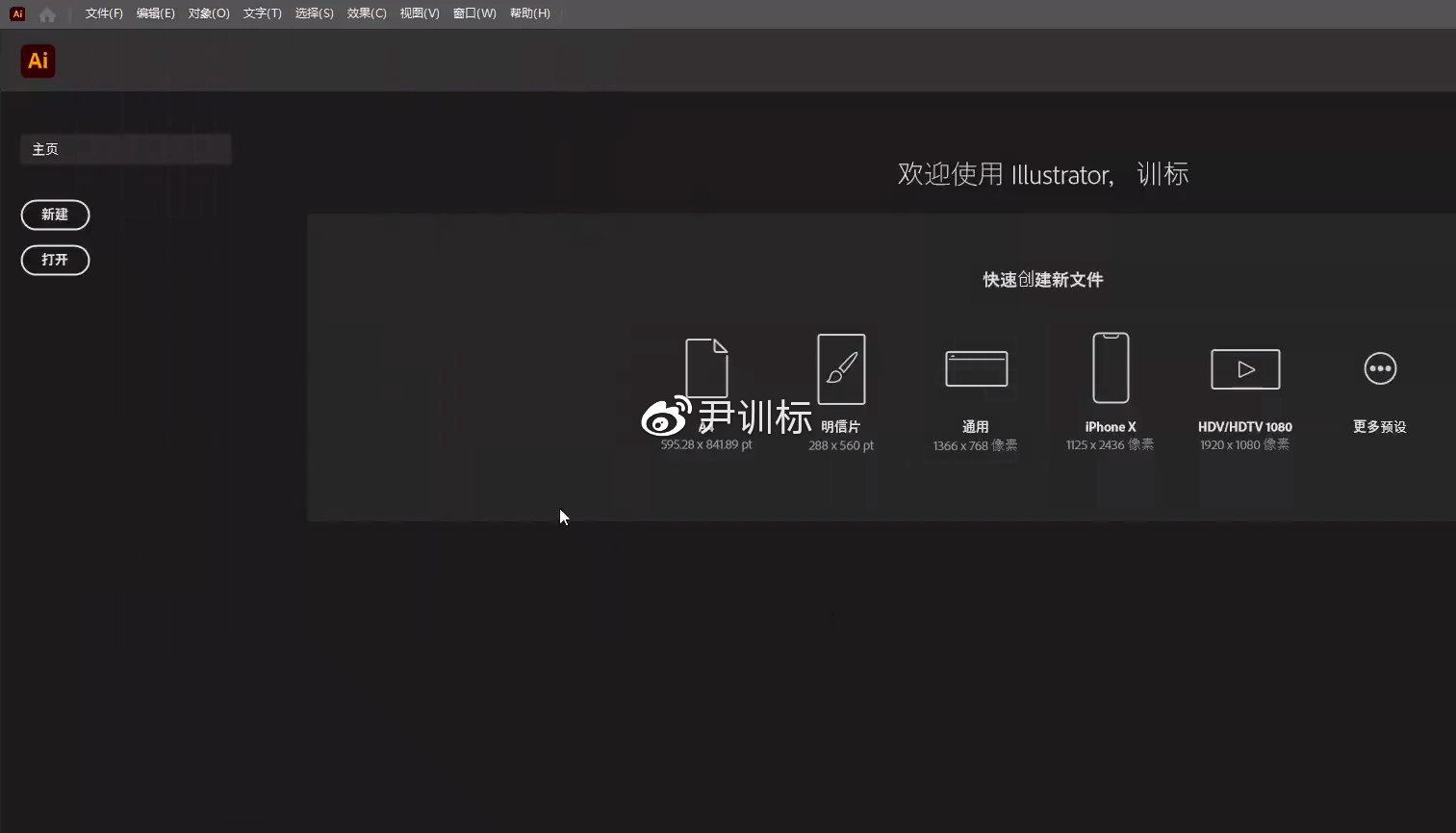This screenshot has height=833, width=1456.
Task: Click the Home icon in the menu bar
Action: [x=47, y=14]
